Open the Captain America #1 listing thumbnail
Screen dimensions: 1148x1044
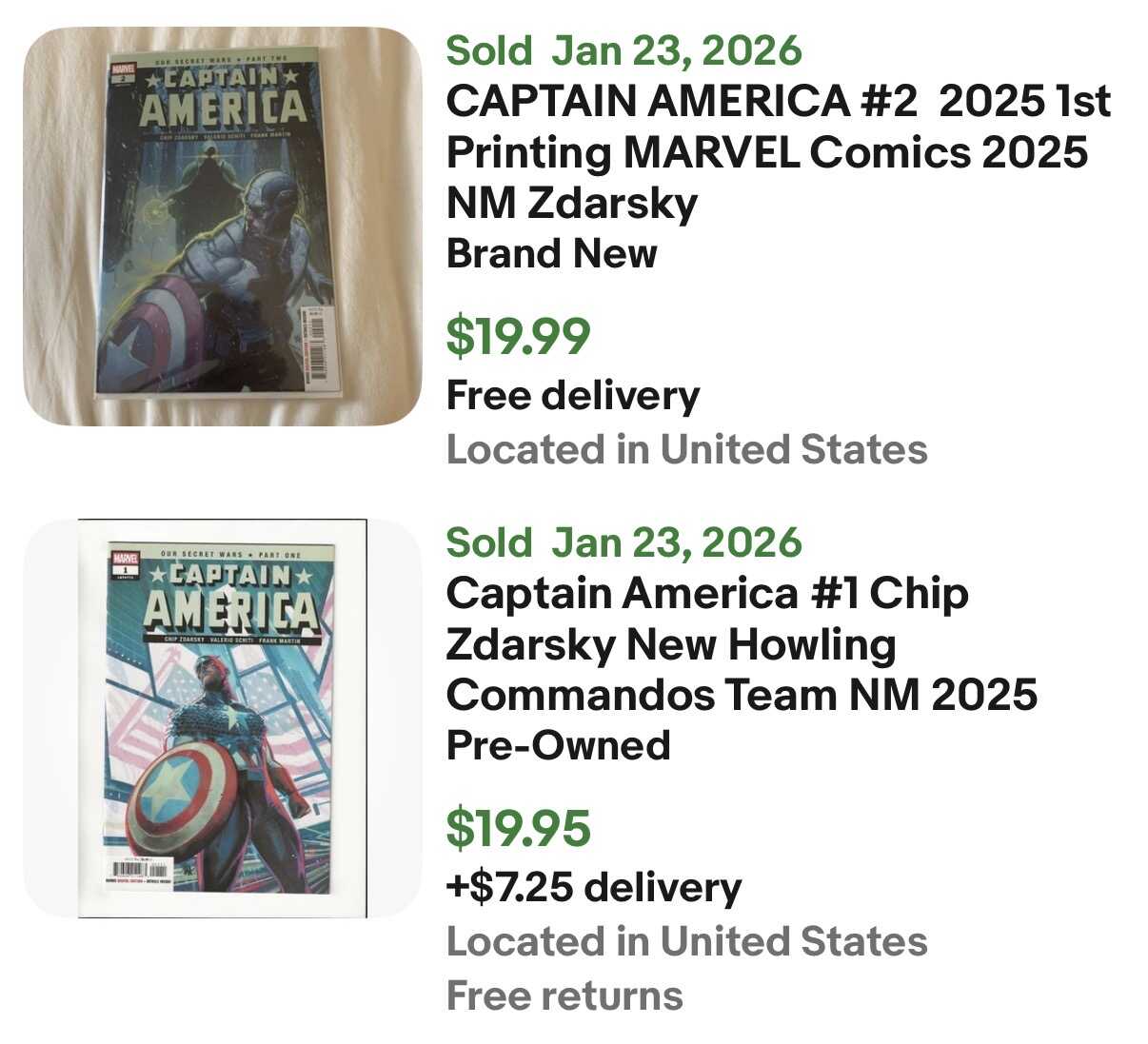pos(222,719)
